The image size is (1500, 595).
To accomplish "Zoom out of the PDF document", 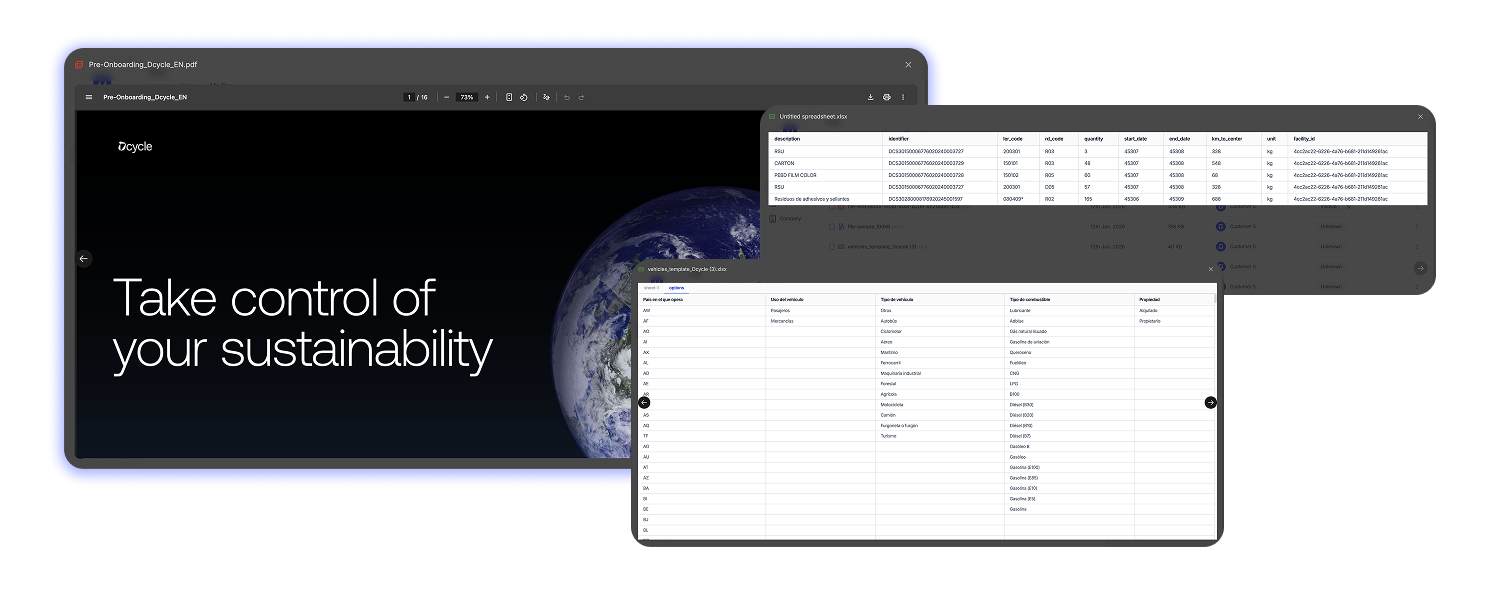I will pos(447,97).
